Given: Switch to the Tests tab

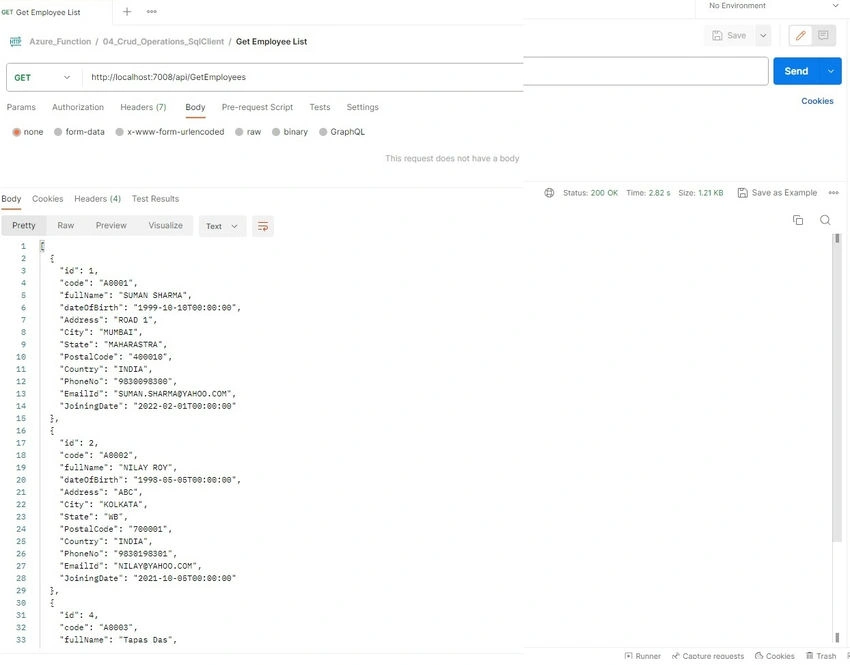Looking at the screenshot, I should pyautogui.click(x=320, y=107).
